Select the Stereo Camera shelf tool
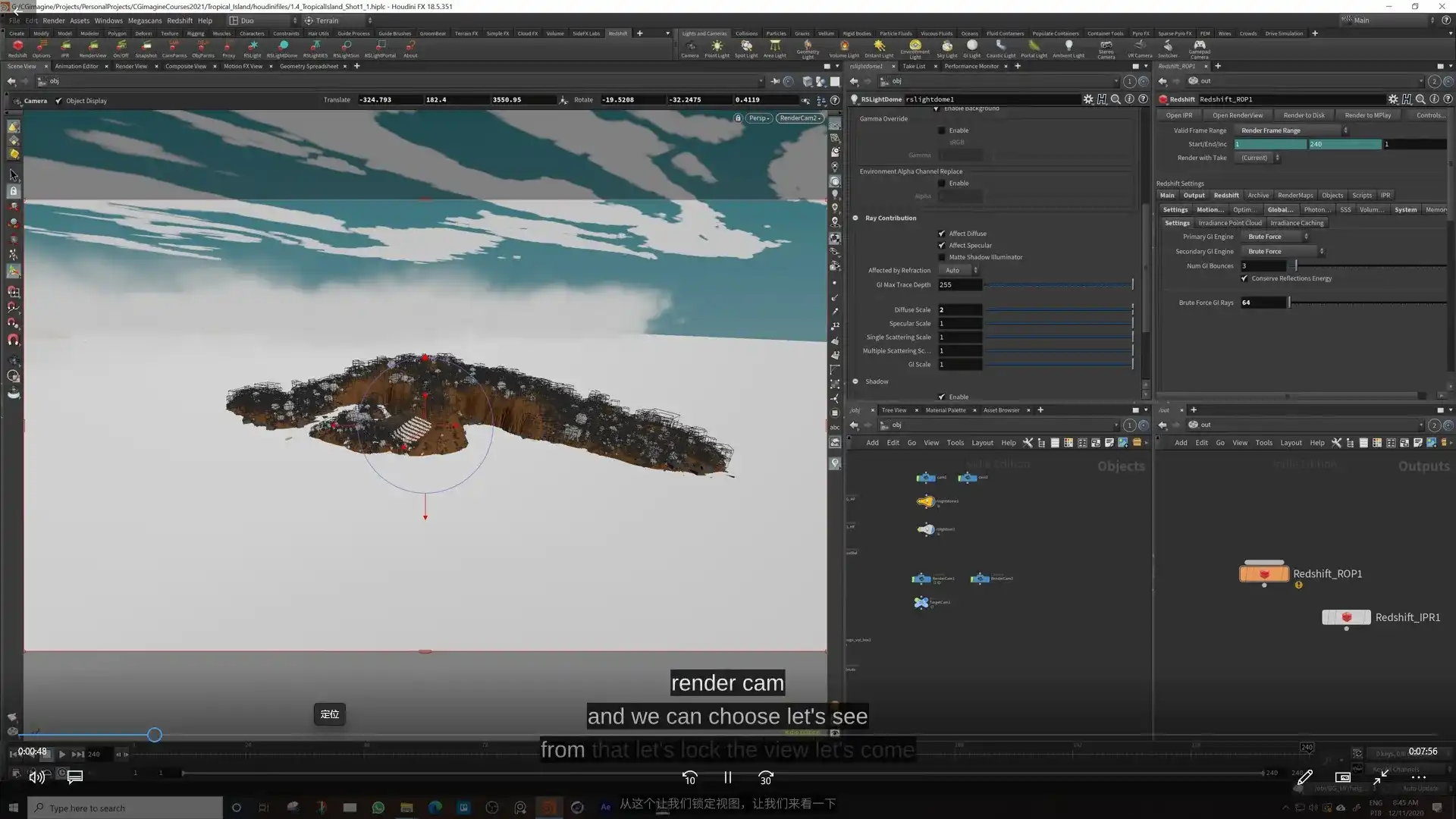 1106,49
